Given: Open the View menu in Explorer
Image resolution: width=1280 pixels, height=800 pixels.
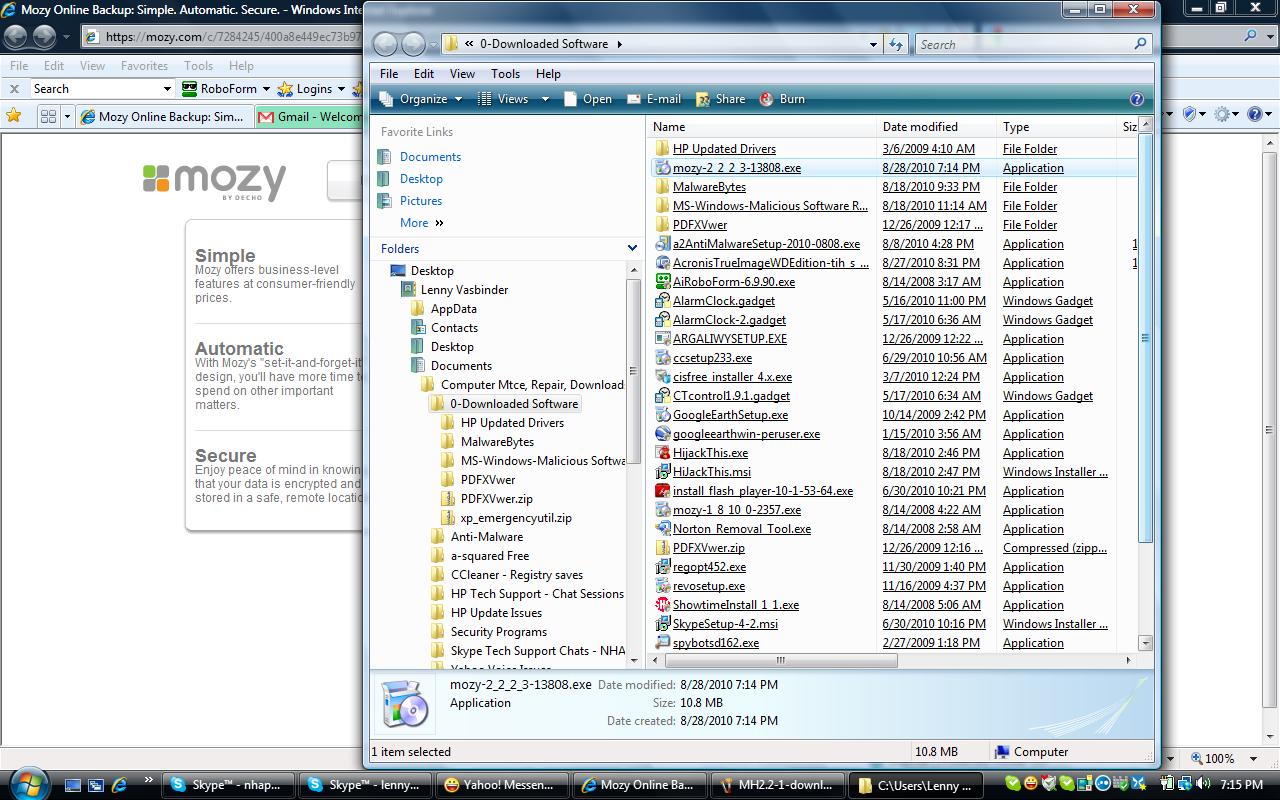Looking at the screenshot, I should pyautogui.click(x=461, y=73).
